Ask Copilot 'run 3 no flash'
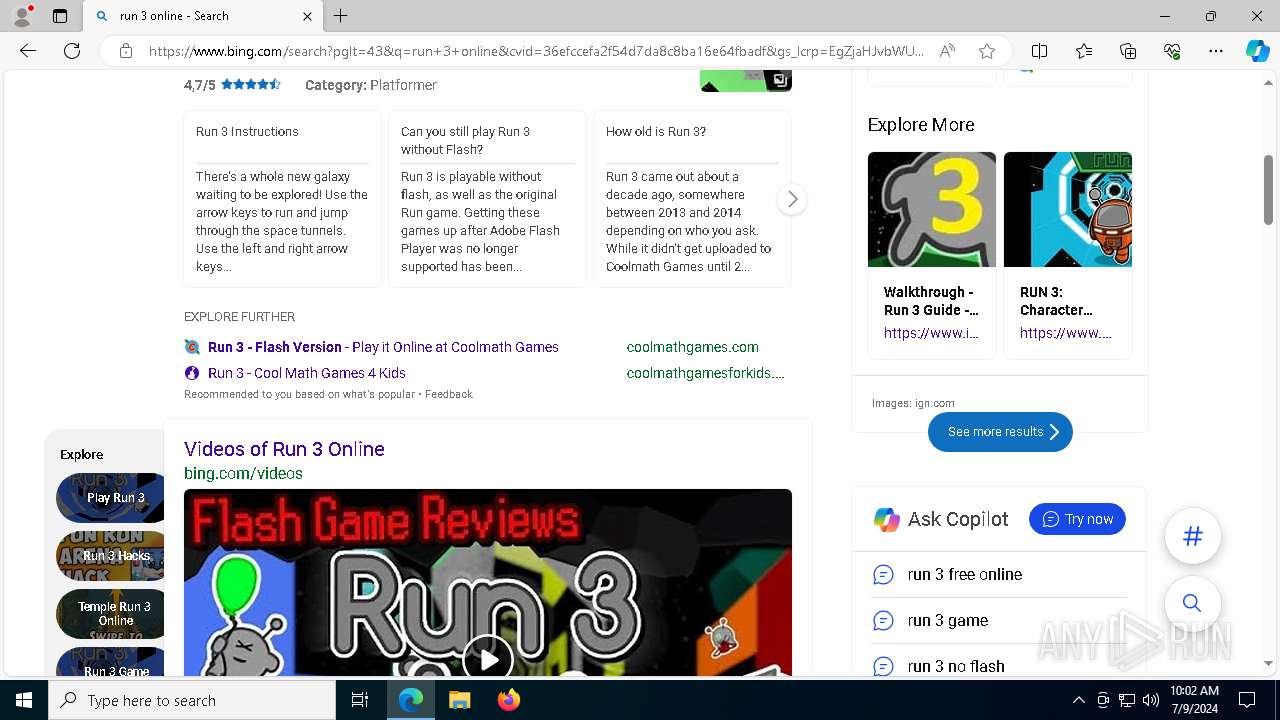 [956, 666]
